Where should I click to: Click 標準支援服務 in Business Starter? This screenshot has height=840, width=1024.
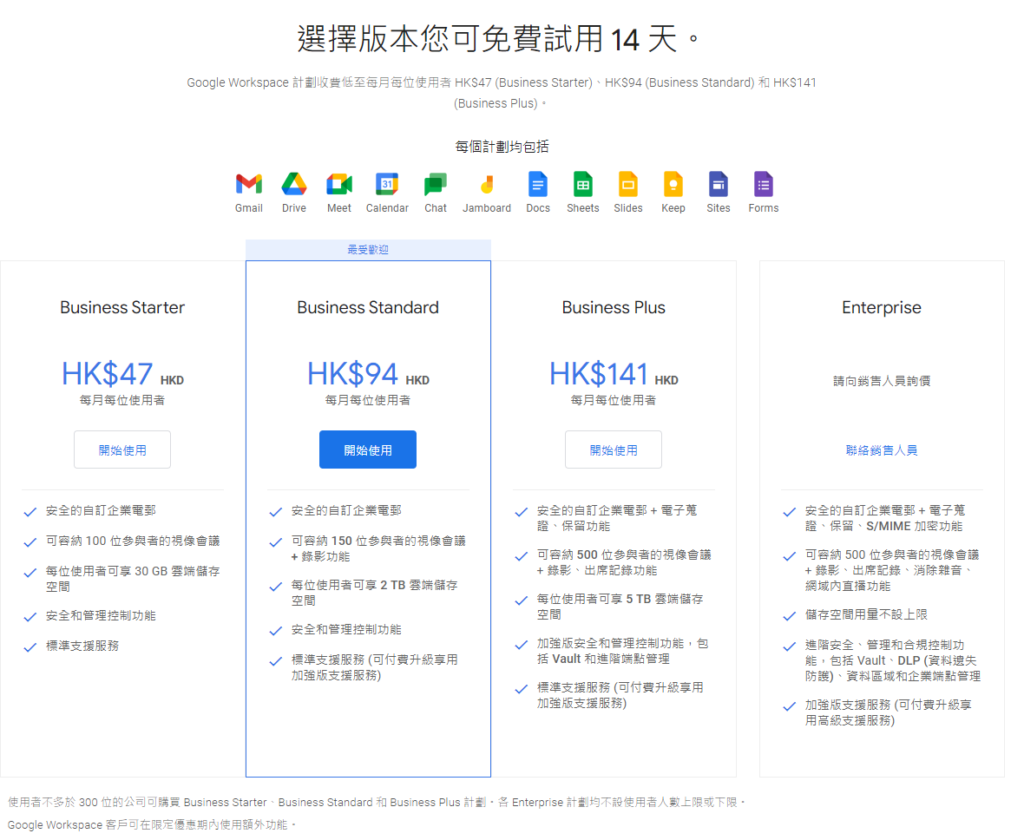coord(82,646)
